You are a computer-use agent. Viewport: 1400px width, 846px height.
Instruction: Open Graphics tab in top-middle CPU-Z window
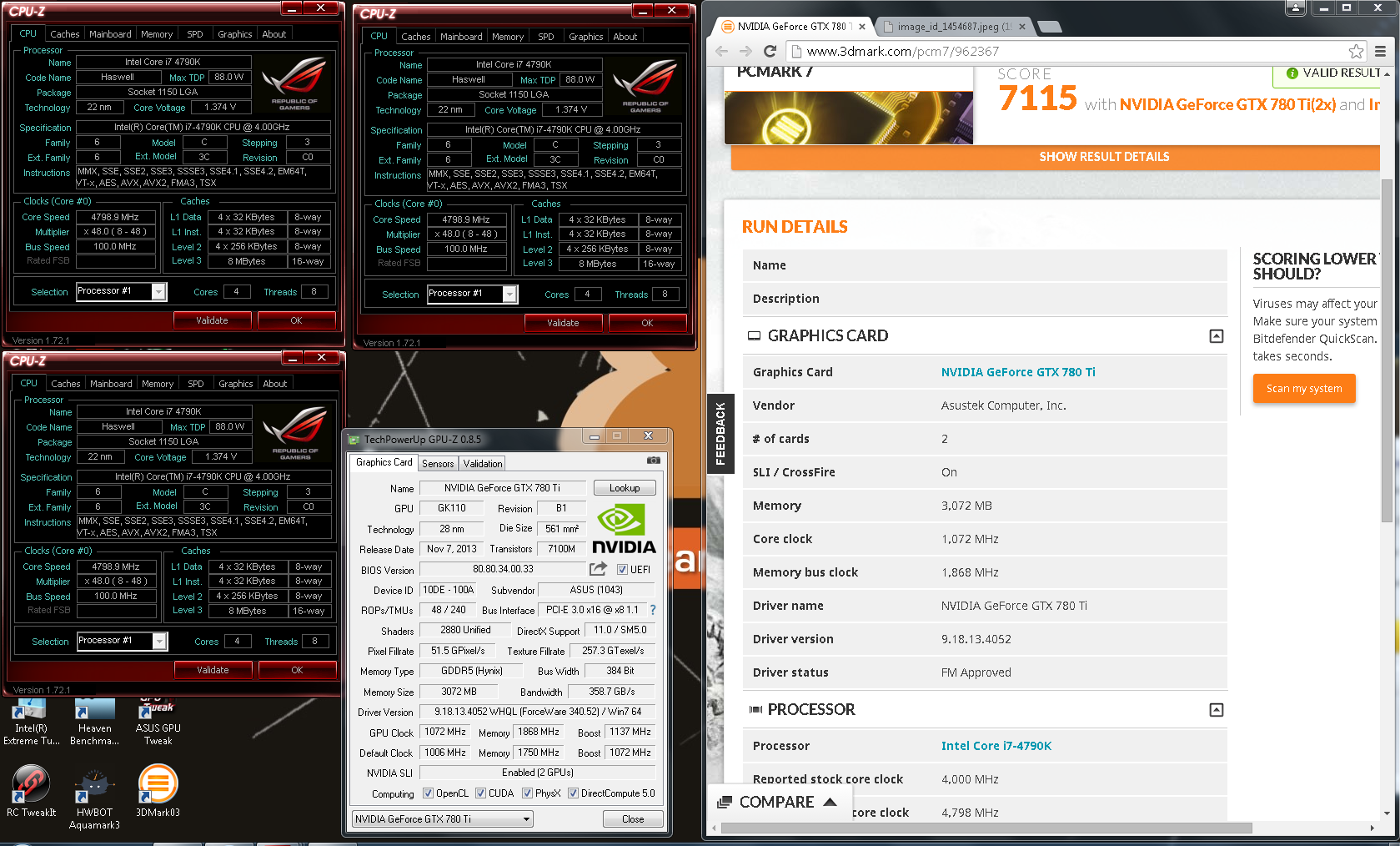pyautogui.click(x=586, y=37)
